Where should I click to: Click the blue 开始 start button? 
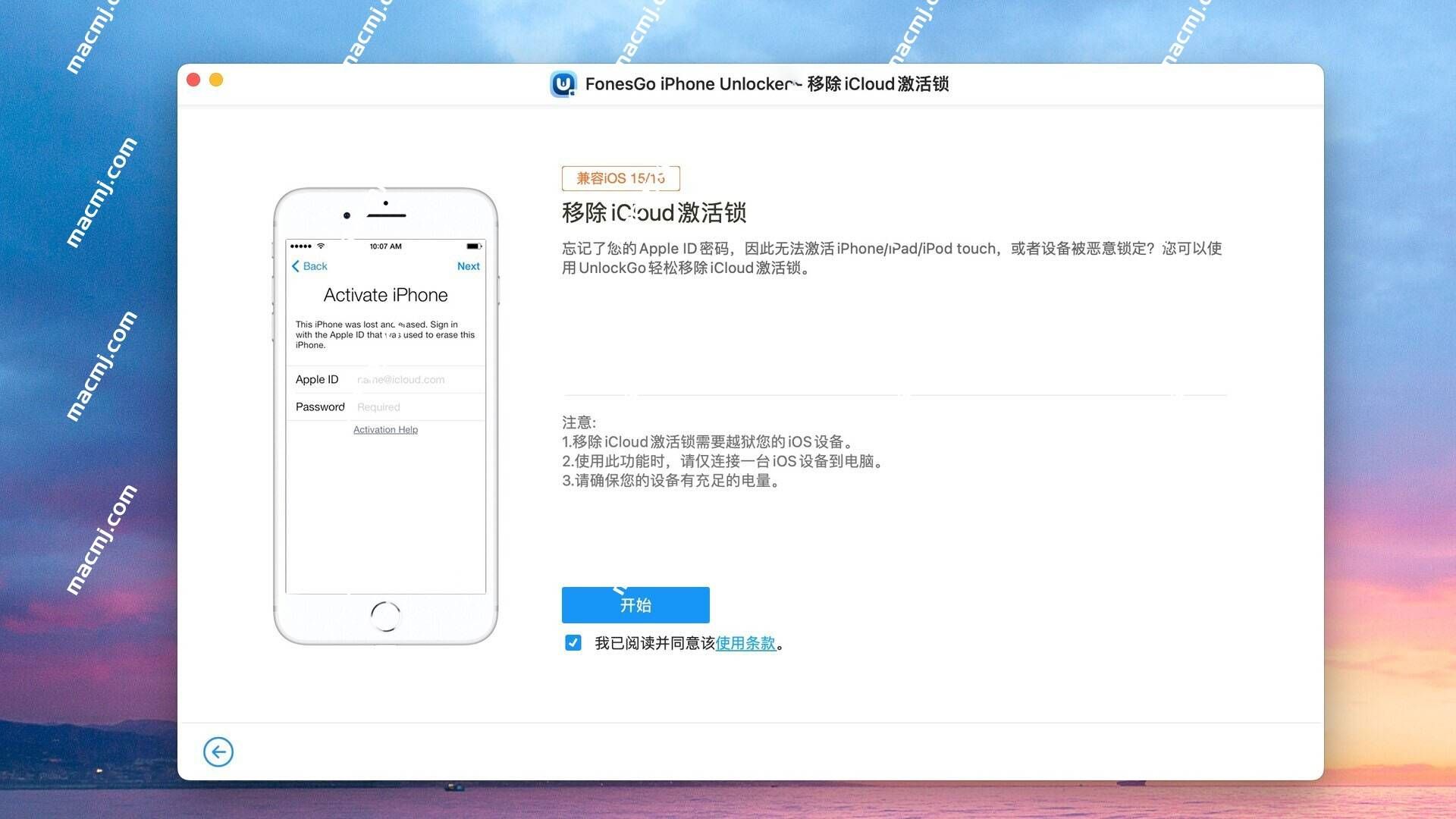635,604
